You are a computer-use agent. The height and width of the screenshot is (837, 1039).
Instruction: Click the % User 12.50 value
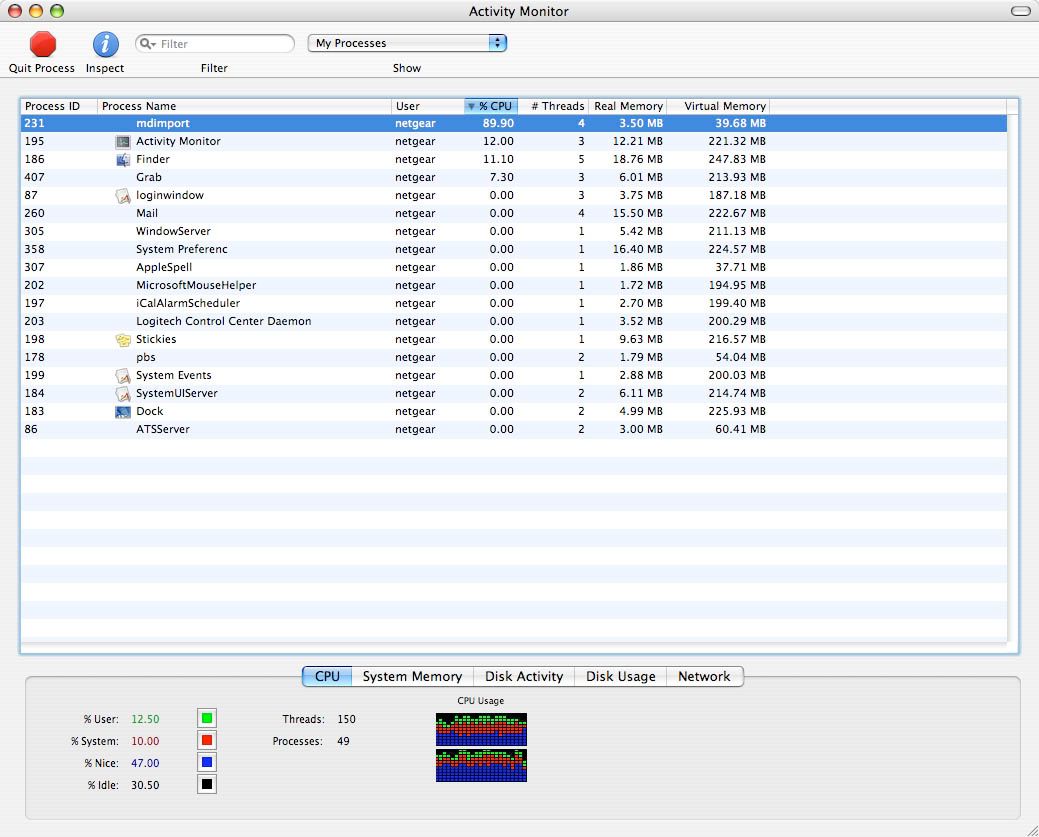click(x=145, y=719)
